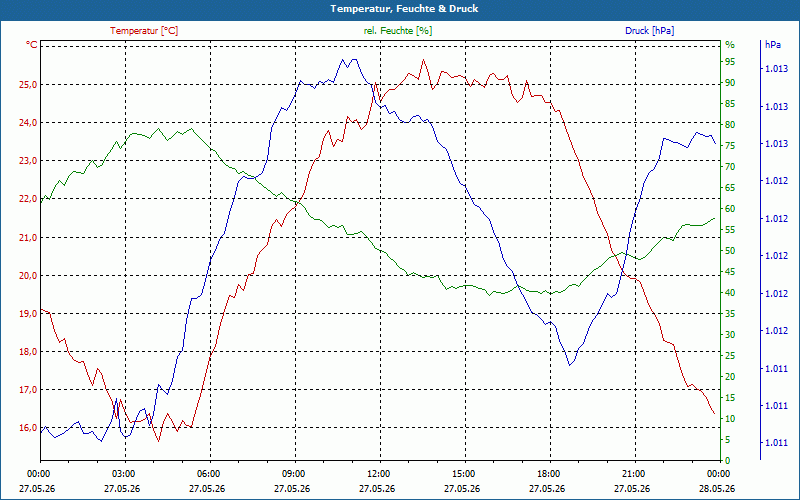The width and height of the screenshot is (800, 500).
Task: Click the "40" humidity axis value
Action: 730,293
